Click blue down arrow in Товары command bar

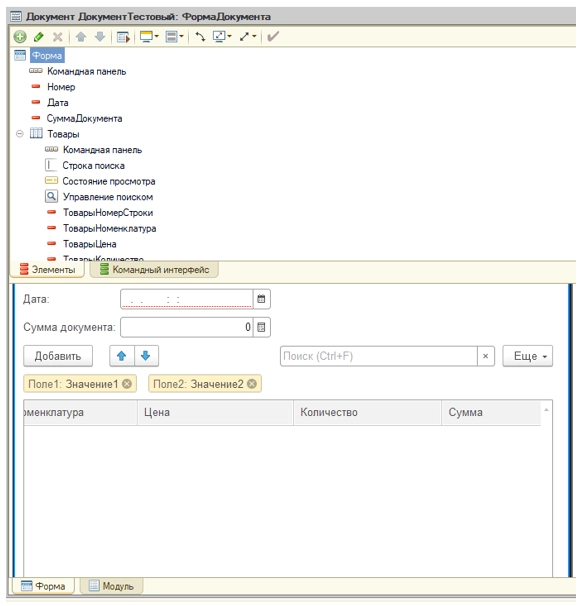click(x=146, y=356)
